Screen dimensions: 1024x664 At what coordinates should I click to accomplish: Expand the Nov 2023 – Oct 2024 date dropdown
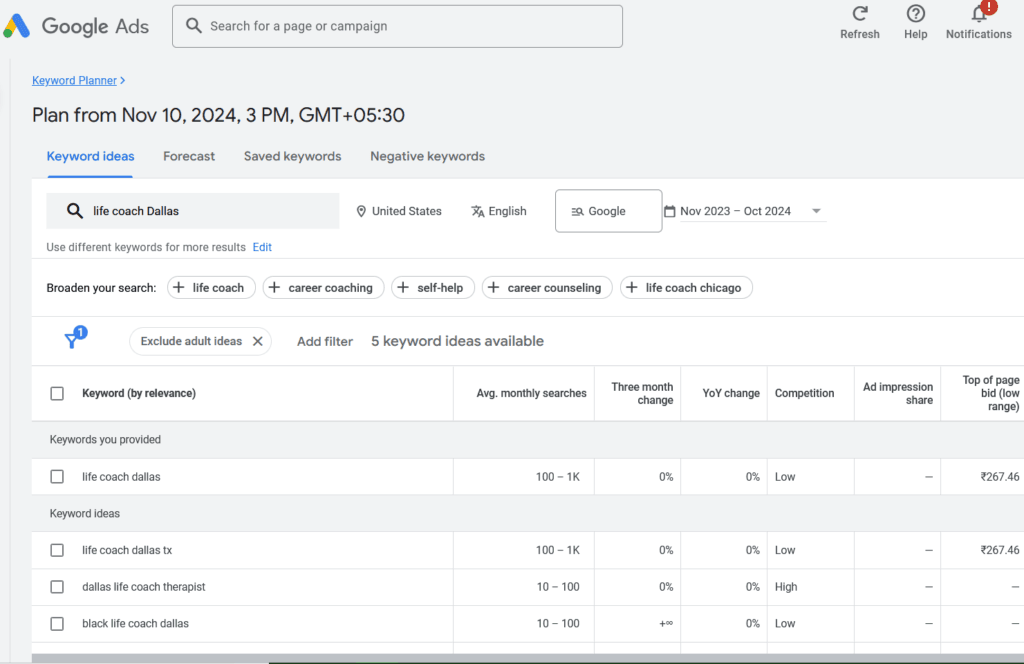point(816,211)
